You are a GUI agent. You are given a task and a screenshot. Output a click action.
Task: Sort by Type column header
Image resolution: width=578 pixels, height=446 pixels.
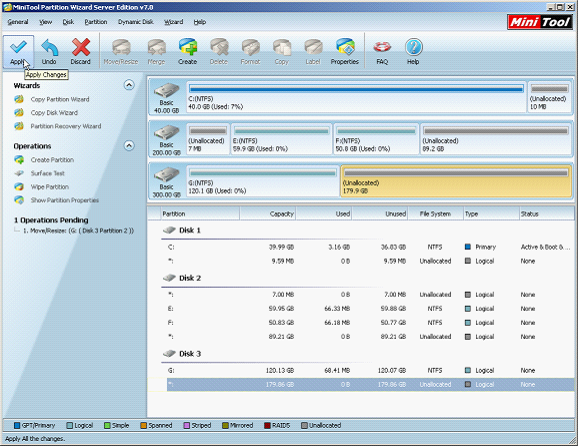coord(491,214)
